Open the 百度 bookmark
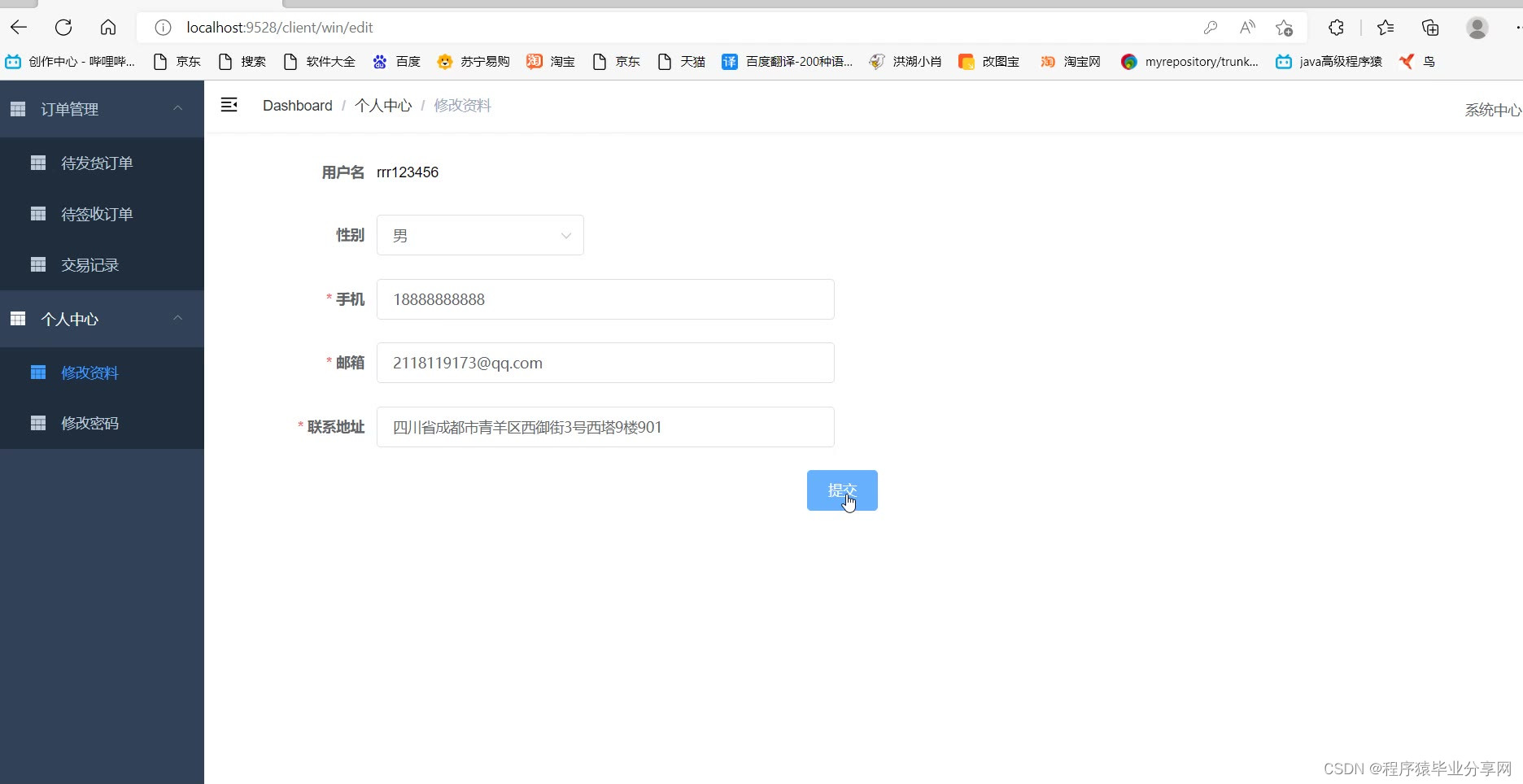The width and height of the screenshot is (1523, 784). tap(396, 61)
